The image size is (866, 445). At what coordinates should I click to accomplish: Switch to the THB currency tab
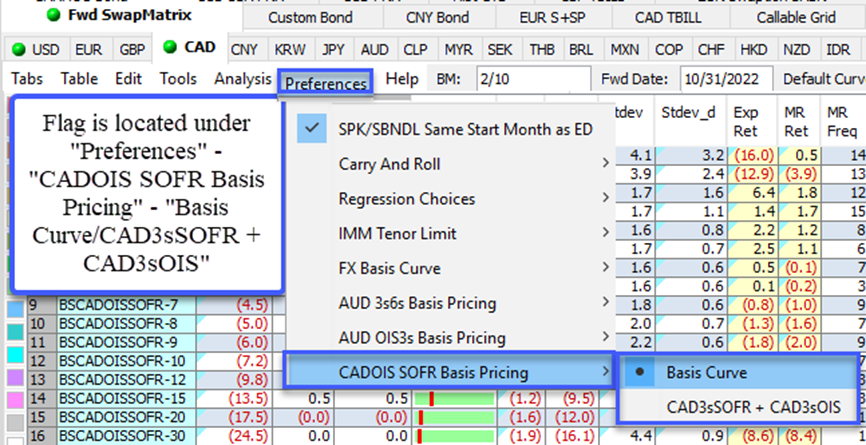542,50
